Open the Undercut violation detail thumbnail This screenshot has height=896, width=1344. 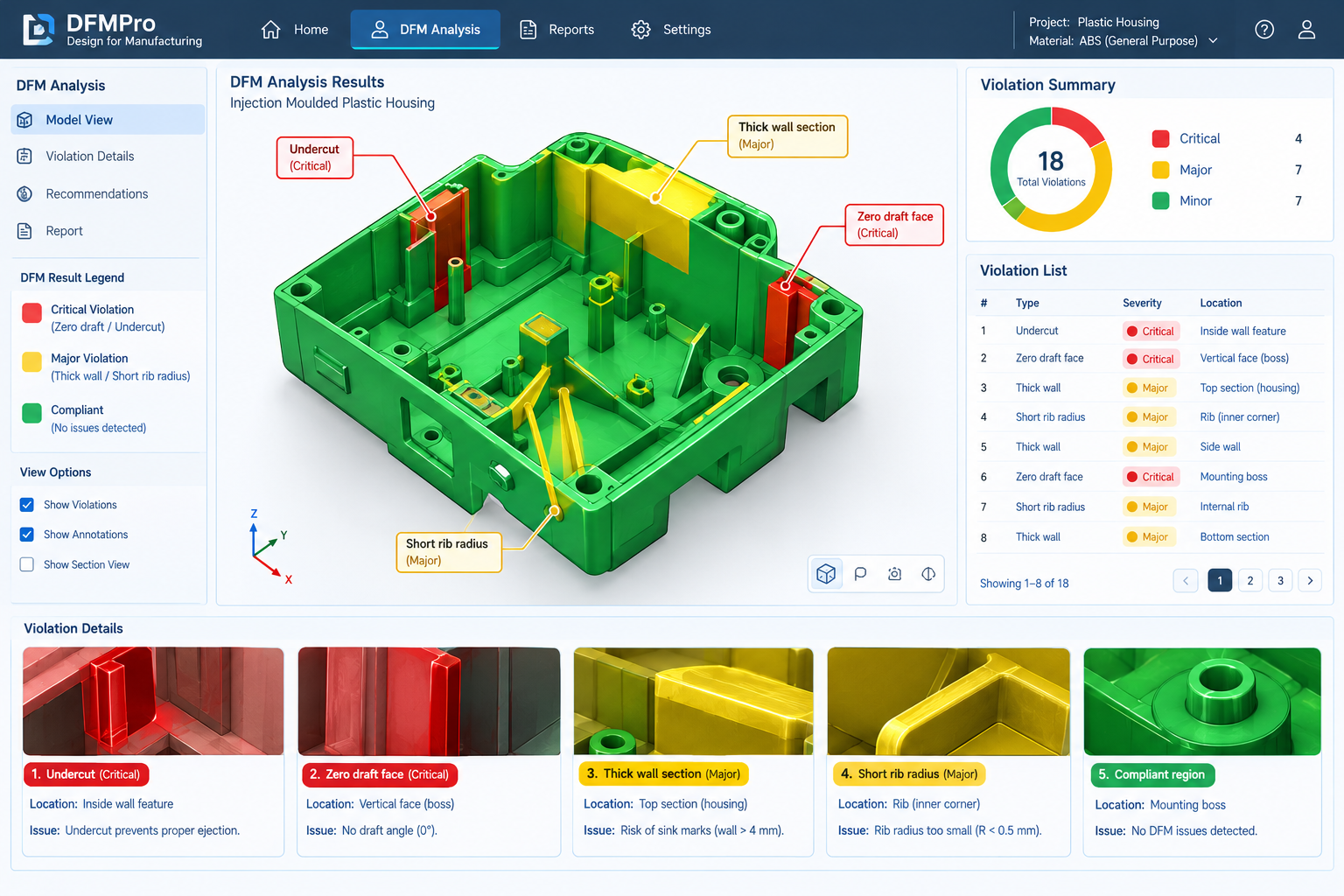[153, 701]
